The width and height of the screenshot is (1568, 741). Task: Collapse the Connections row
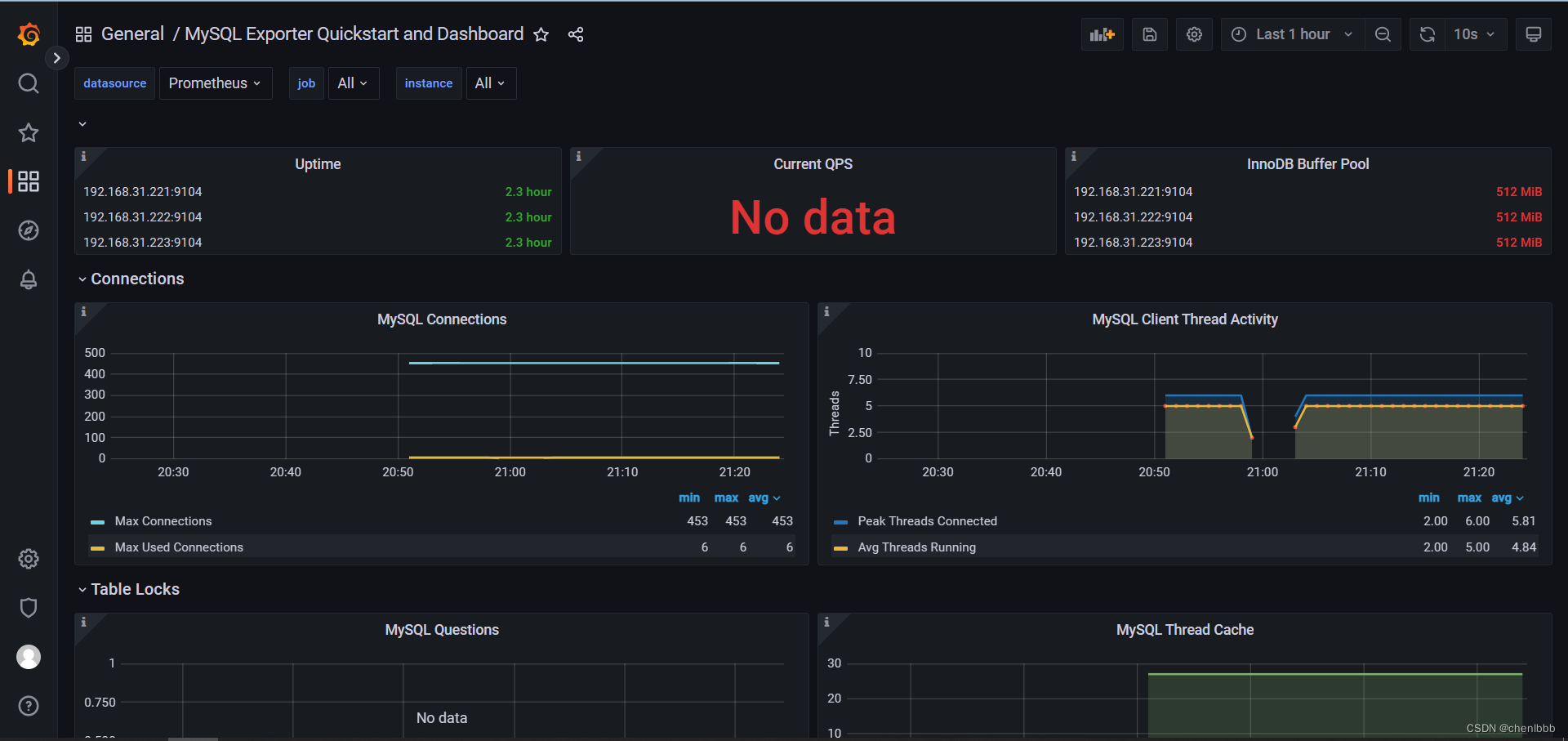tap(131, 279)
